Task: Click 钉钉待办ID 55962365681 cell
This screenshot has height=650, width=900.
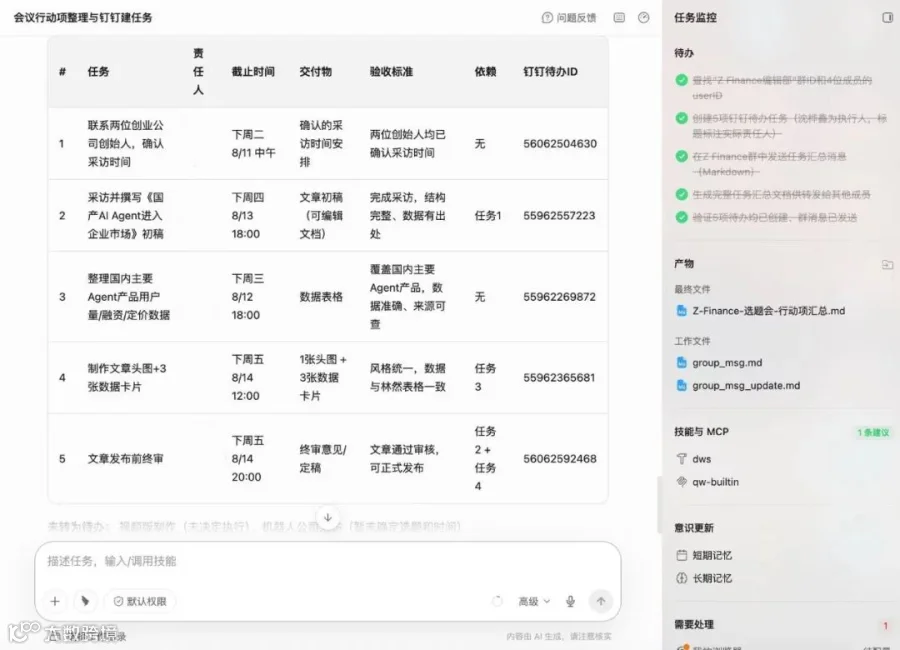Action: (x=559, y=378)
